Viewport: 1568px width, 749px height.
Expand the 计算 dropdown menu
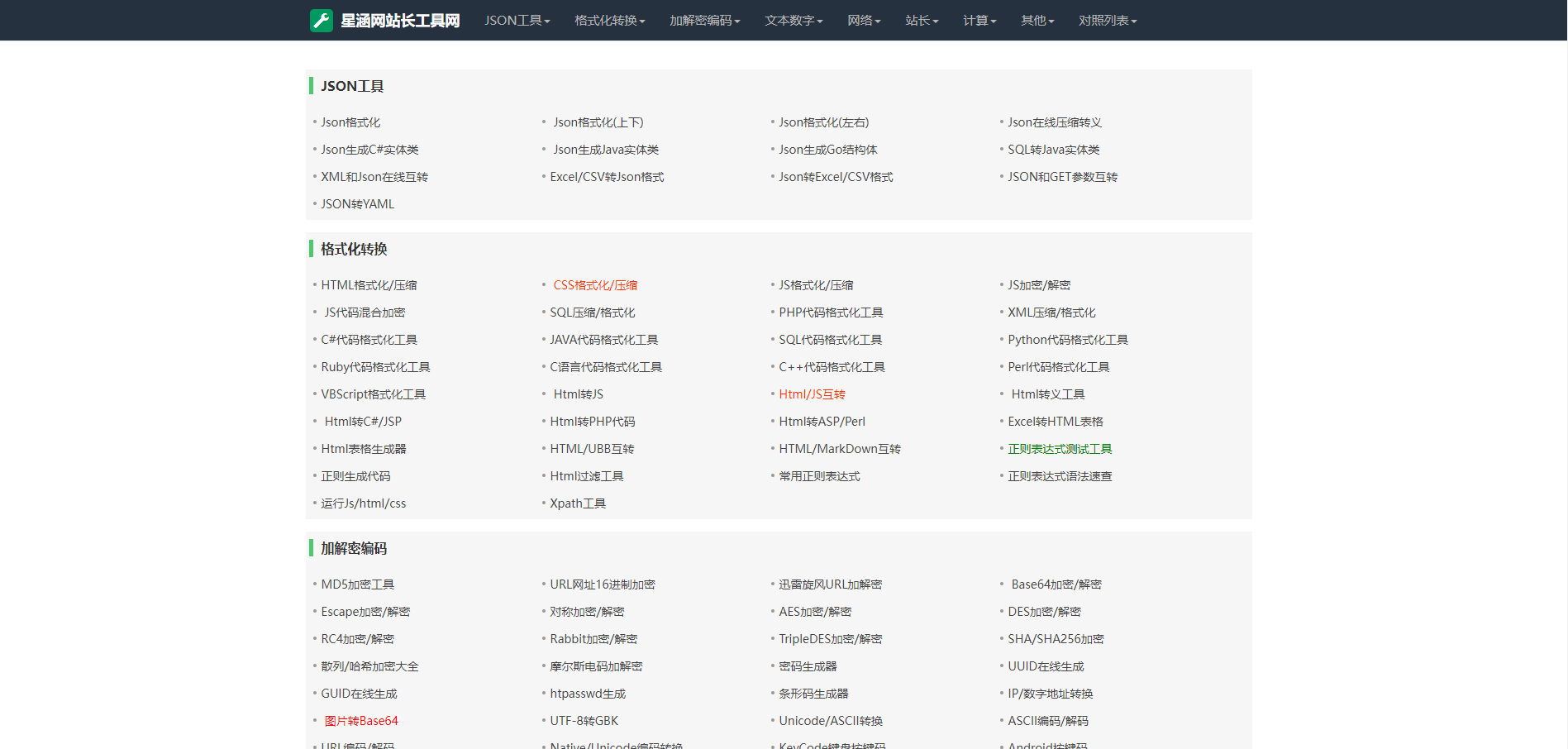coord(979,21)
